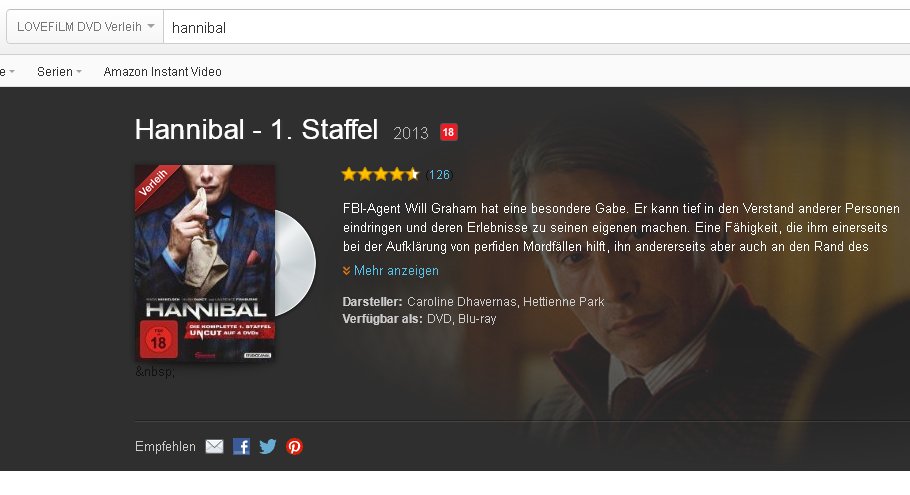Click the red Verleih ribbon on cover
This screenshot has width=910, height=495.
(154, 185)
